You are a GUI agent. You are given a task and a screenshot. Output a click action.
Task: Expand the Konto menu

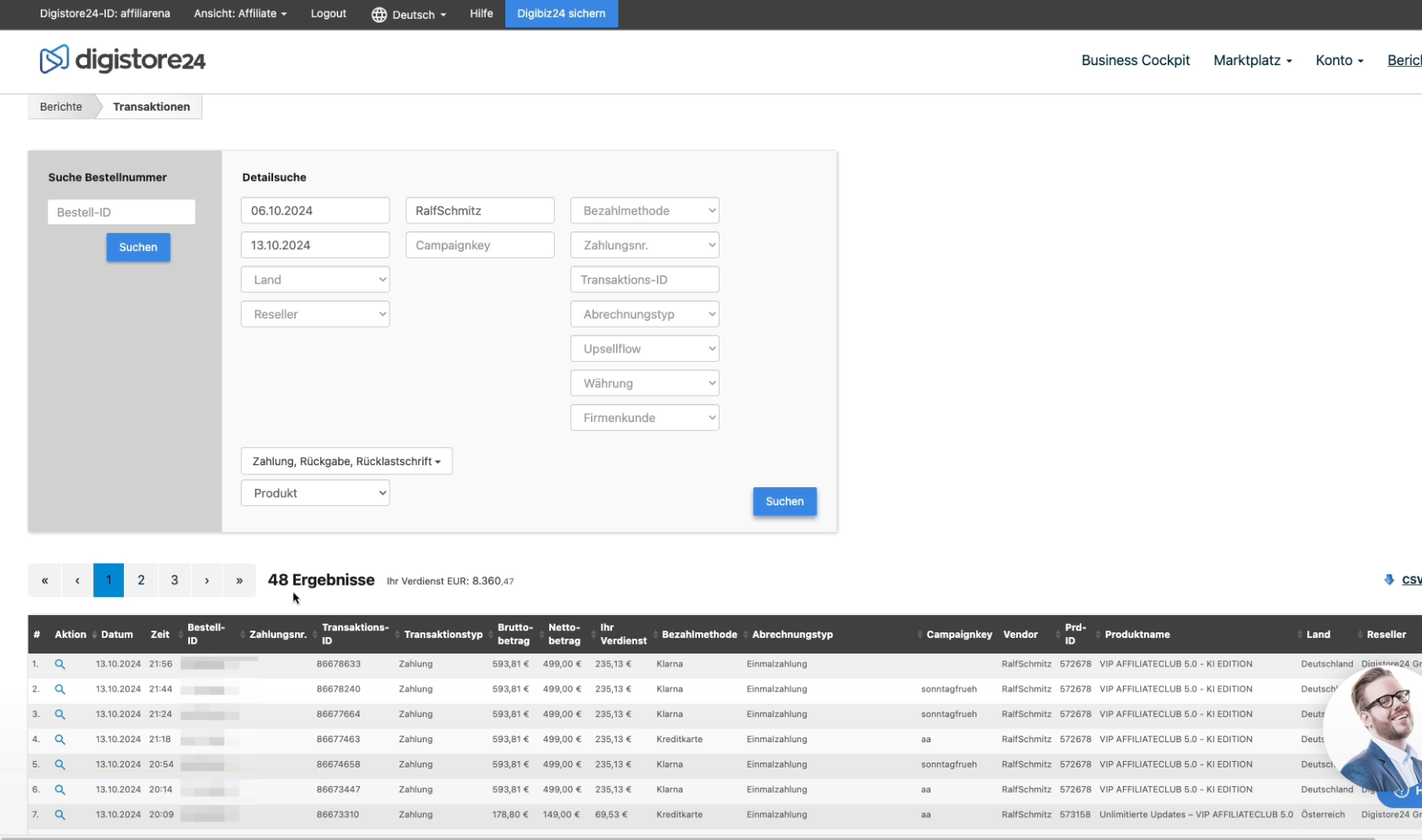tap(1339, 60)
